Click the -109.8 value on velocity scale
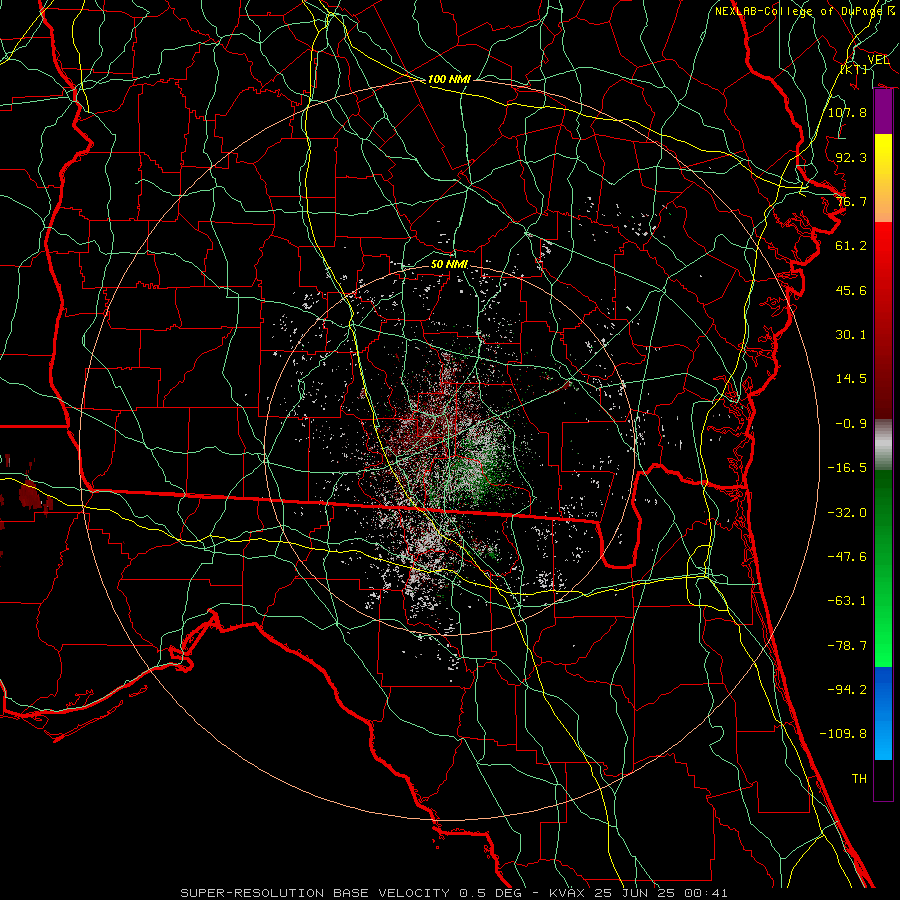 coord(843,734)
